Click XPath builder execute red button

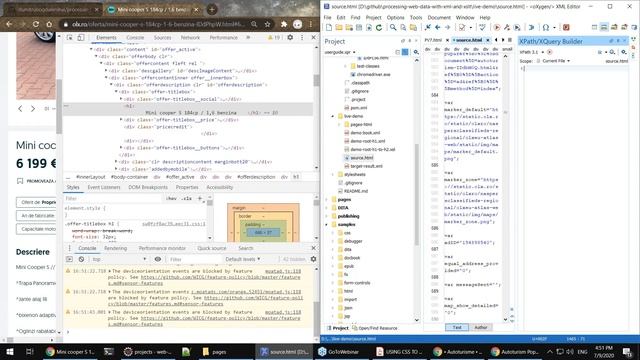tap(549, 52)
